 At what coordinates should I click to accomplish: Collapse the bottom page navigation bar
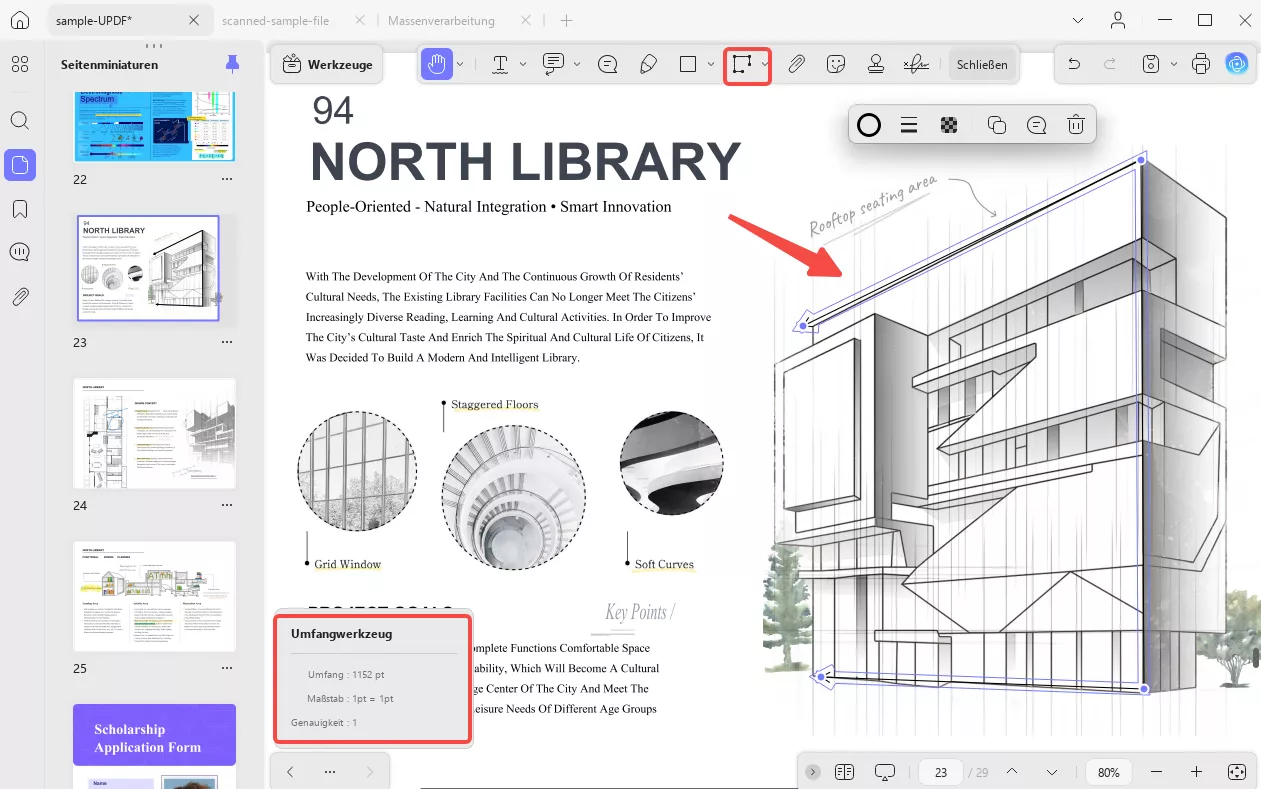813,772
